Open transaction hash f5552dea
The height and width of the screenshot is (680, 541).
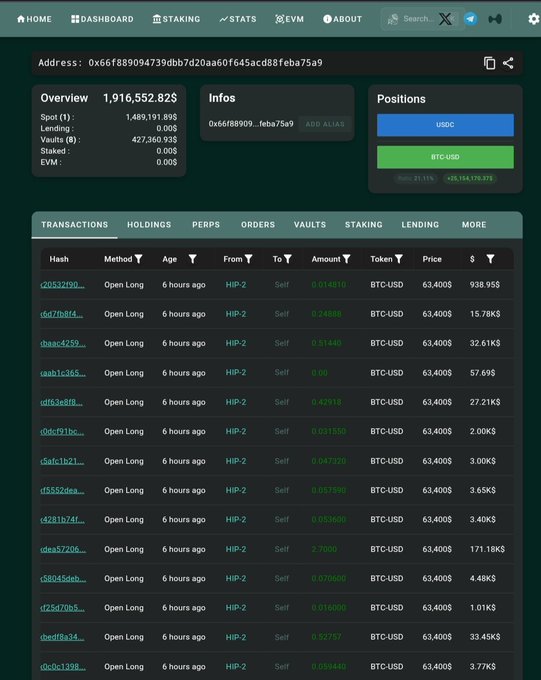(x=62, y=490)
